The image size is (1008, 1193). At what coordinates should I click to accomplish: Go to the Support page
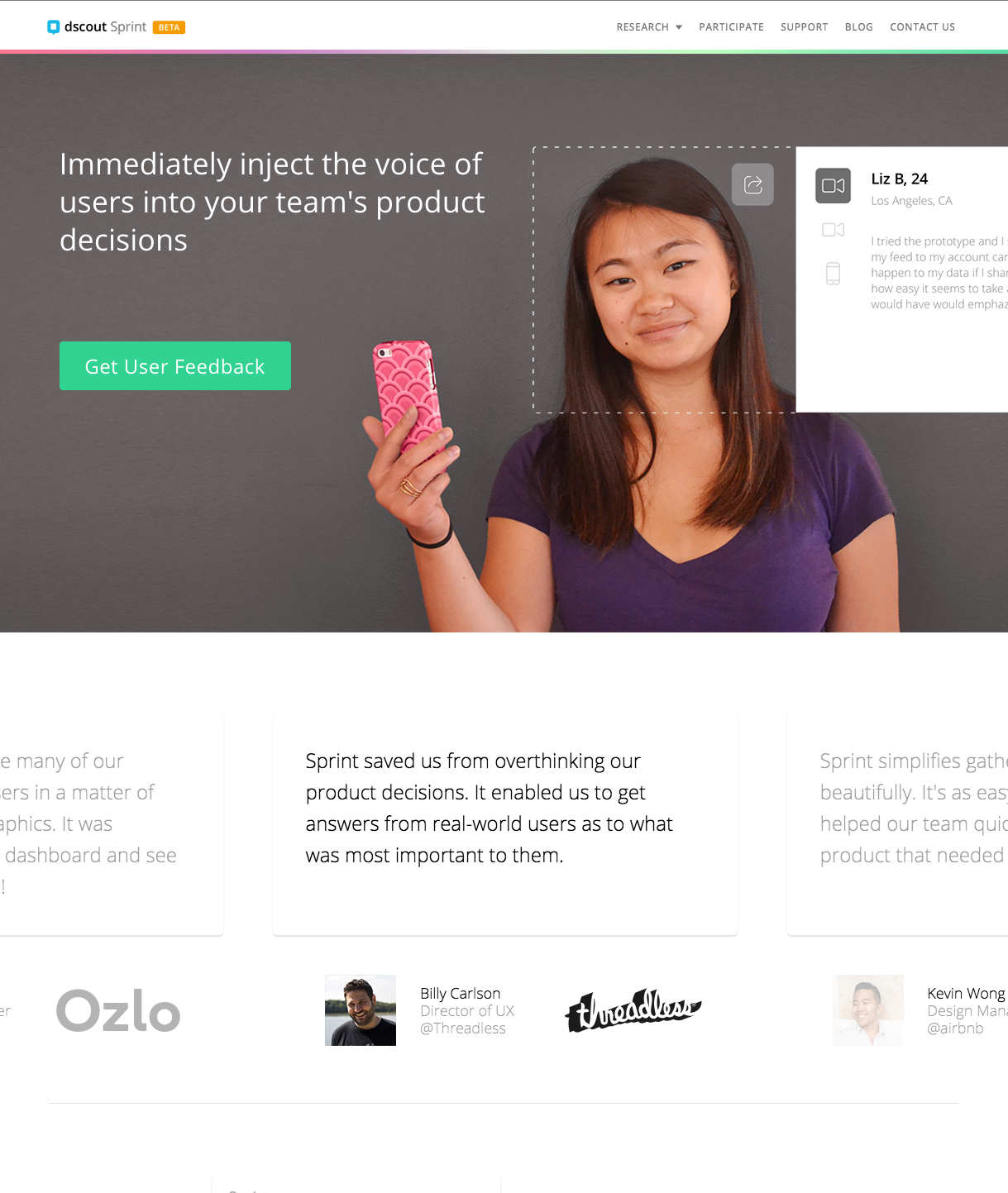tap(804, 27)
